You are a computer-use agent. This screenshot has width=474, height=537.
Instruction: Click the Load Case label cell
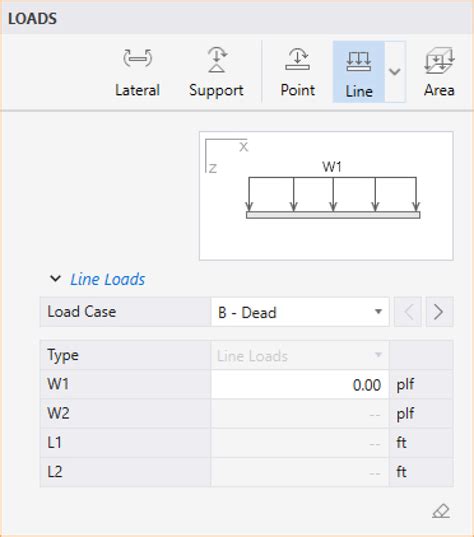click(125, 312)
